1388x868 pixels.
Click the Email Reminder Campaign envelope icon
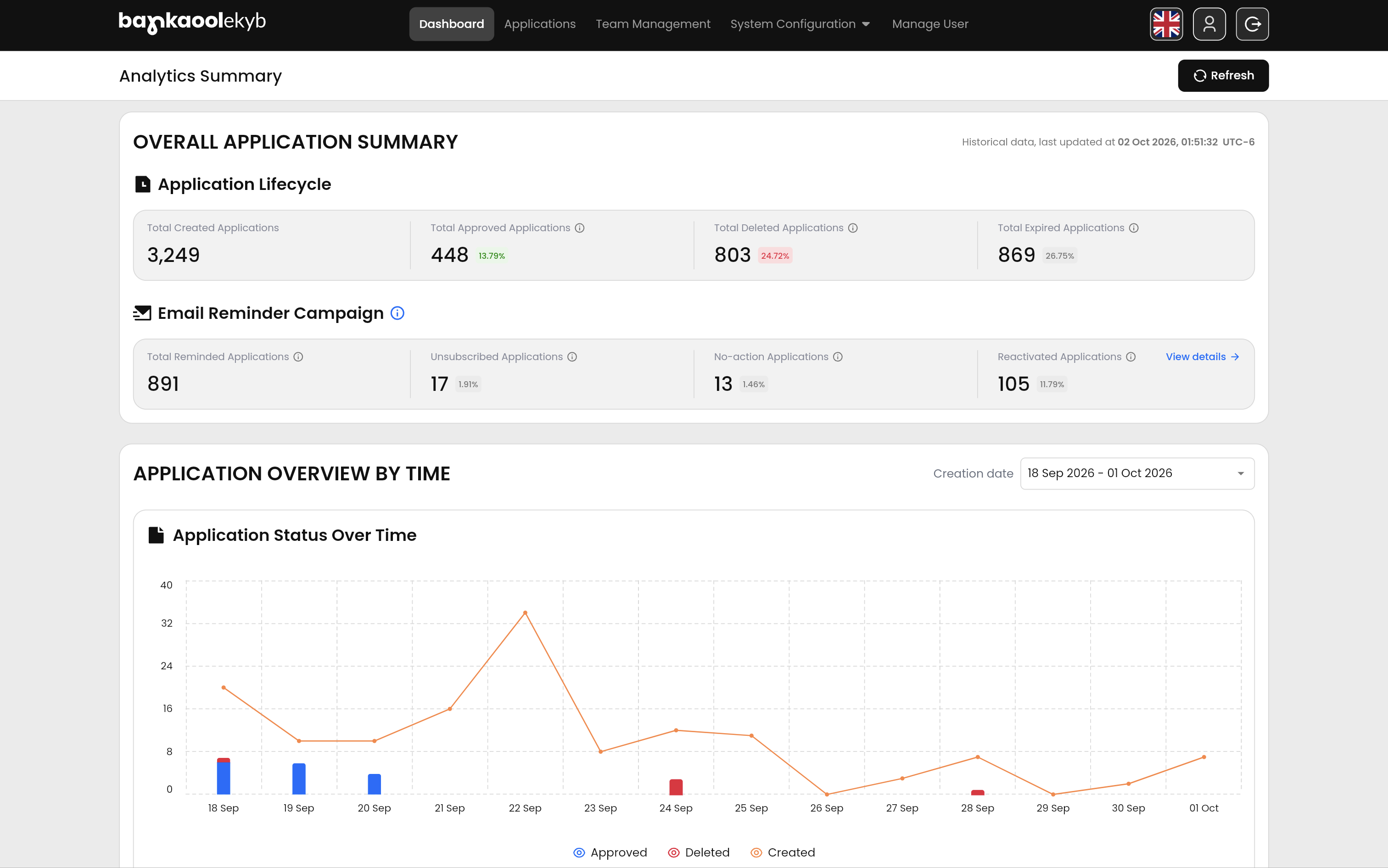[142, 313]
